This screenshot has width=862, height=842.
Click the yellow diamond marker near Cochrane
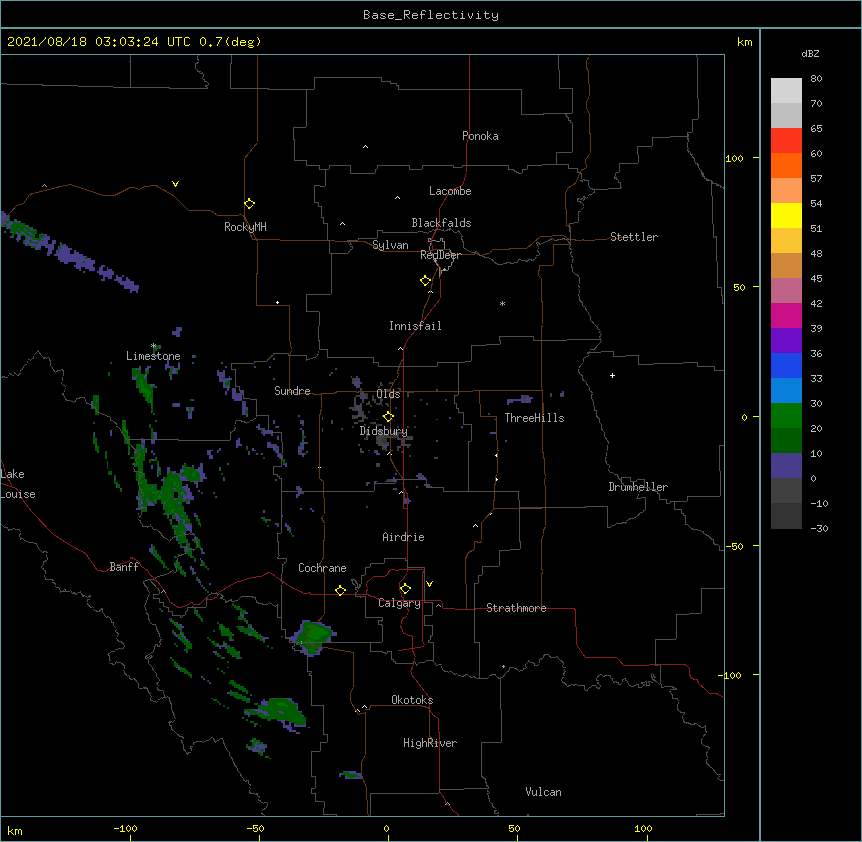click(x=340, y=590)
